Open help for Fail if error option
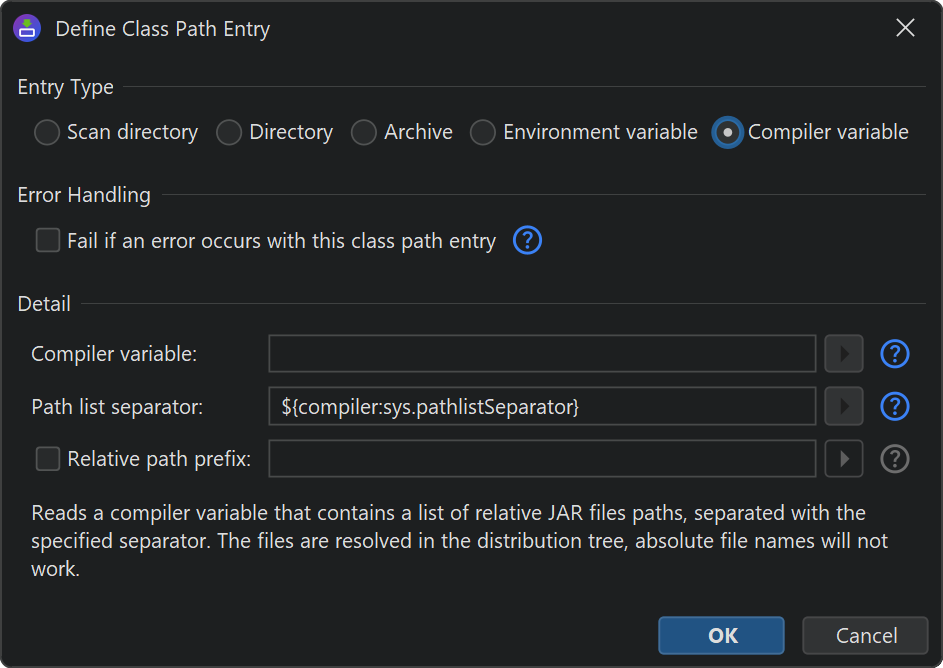 click(x=527, y=241)
